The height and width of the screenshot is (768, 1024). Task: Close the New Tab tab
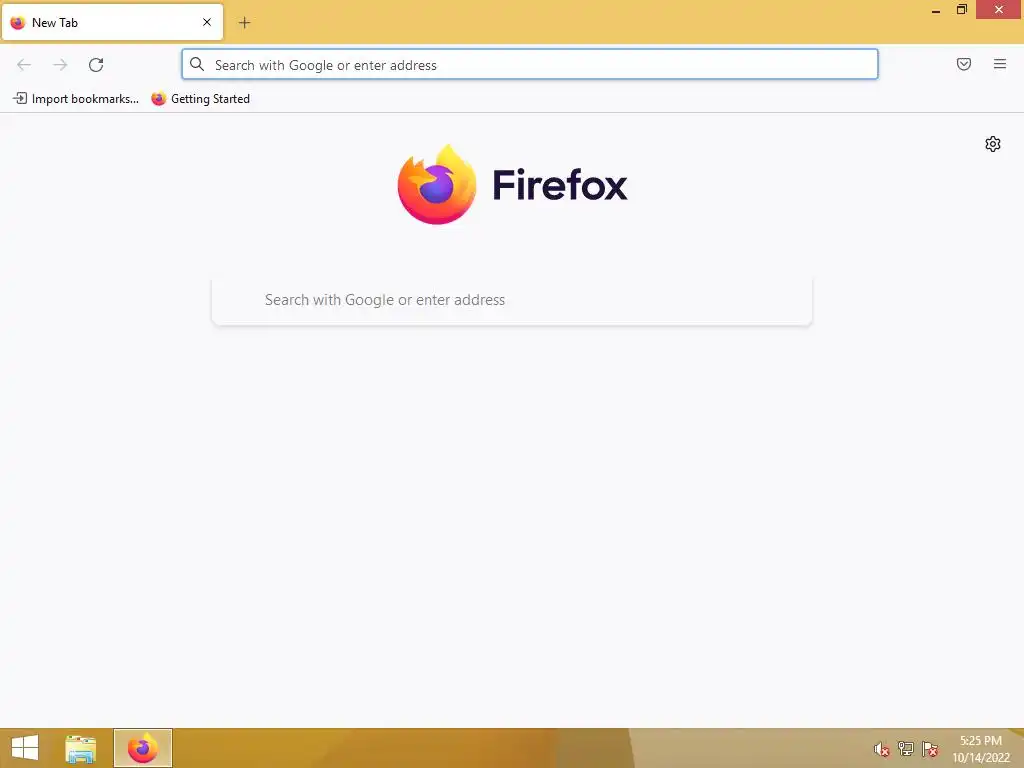tap(207, 22)
